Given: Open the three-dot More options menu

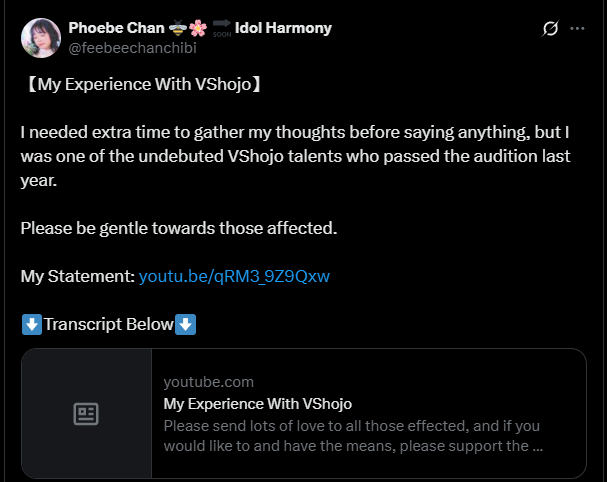Looking at the screenshot, I should pyautogui.click(x=577, y=28).
